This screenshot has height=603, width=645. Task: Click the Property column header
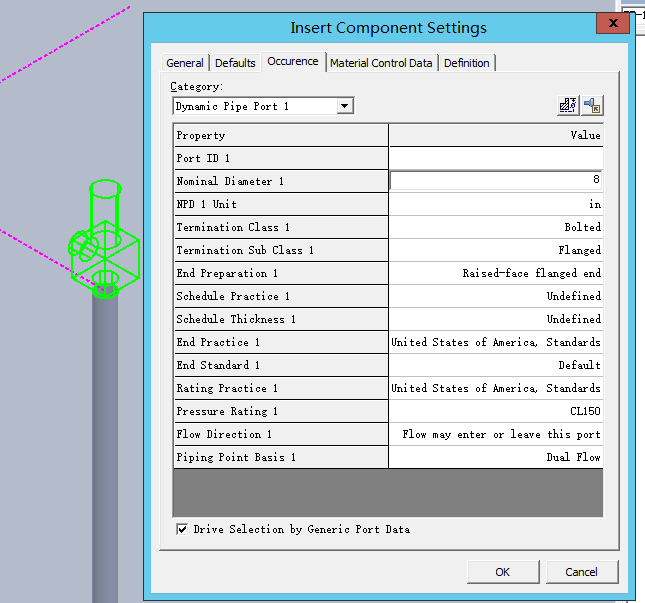(281, 135)
